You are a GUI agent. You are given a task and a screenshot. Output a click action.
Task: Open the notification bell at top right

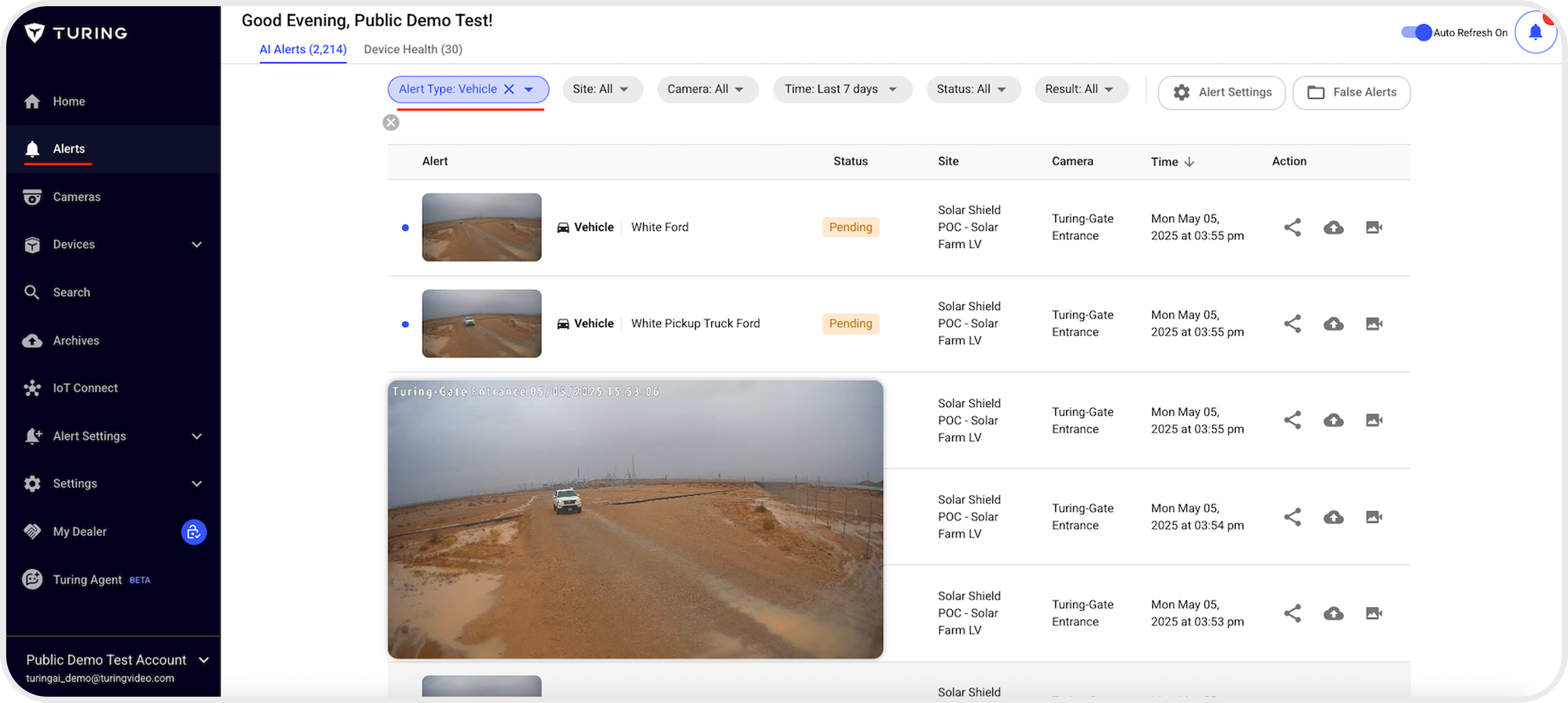(x=1534, y=32)
